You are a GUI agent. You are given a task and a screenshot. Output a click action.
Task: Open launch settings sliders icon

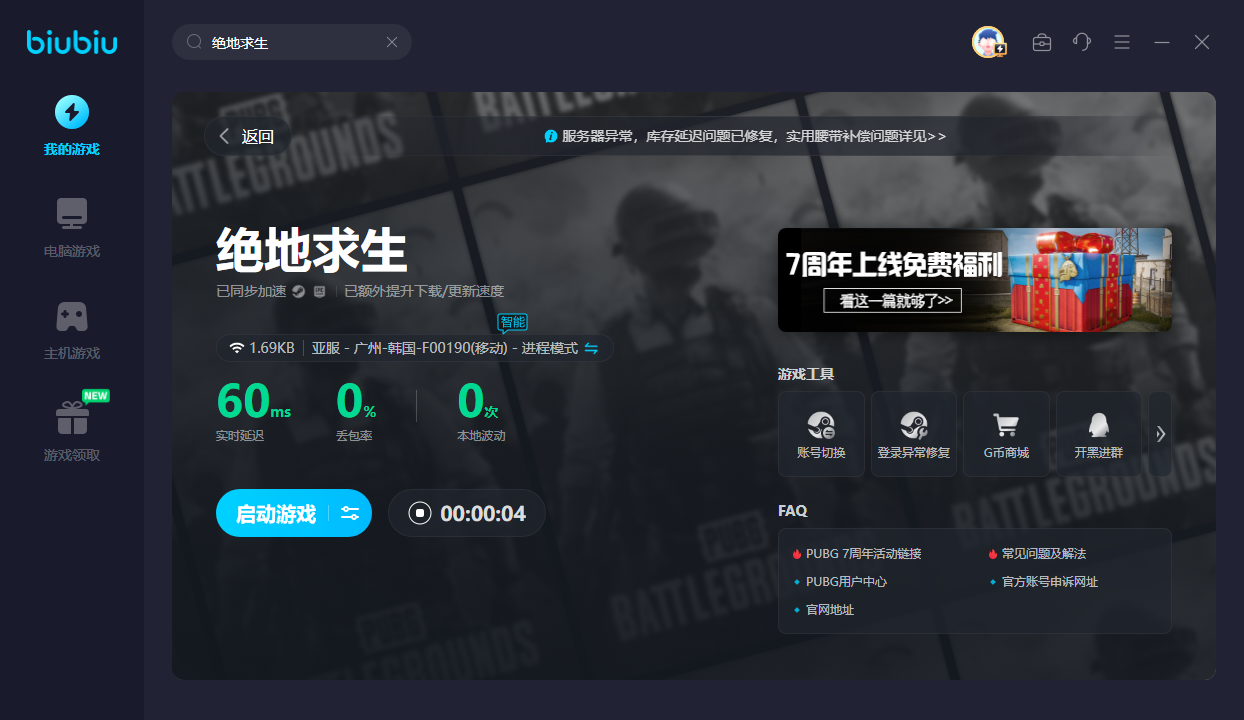click(350, 514)
